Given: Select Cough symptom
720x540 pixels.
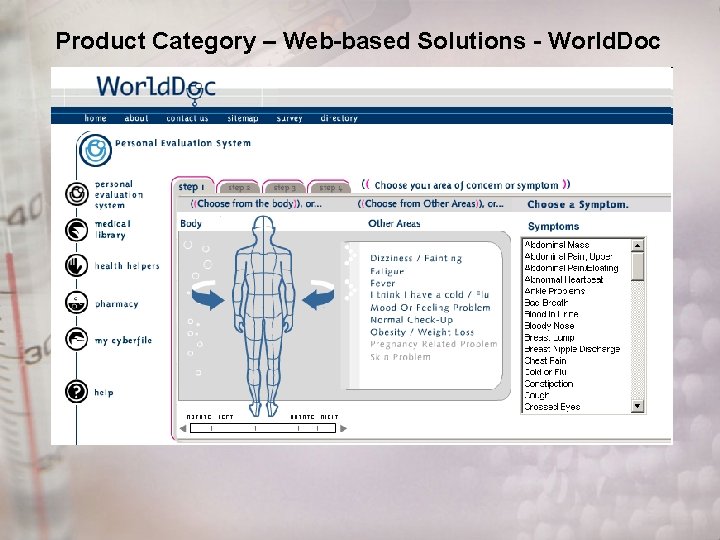Looking at the screenshot, I should pyautogui.click(x=537, y=395).
